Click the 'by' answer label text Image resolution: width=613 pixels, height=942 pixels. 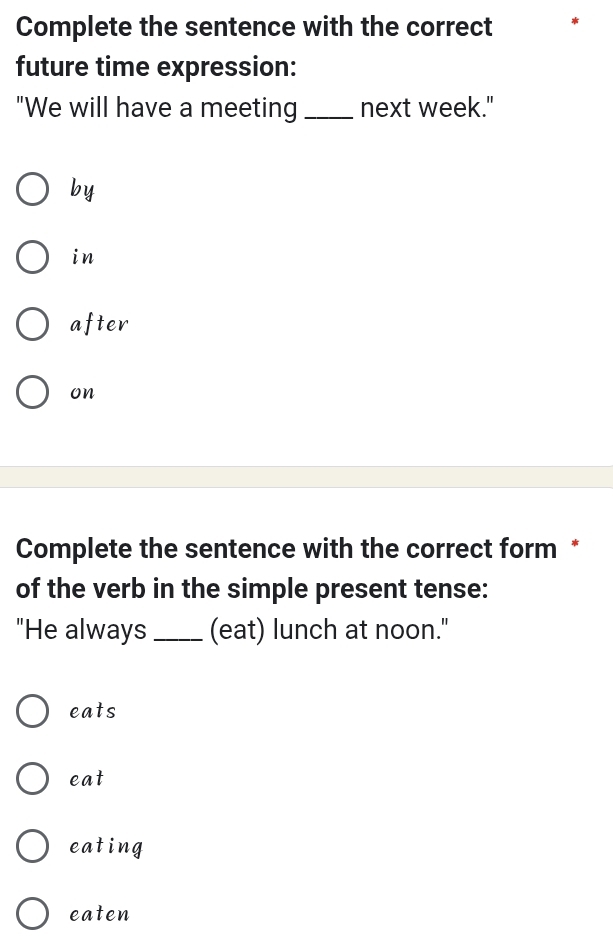[x=83, y=189]
